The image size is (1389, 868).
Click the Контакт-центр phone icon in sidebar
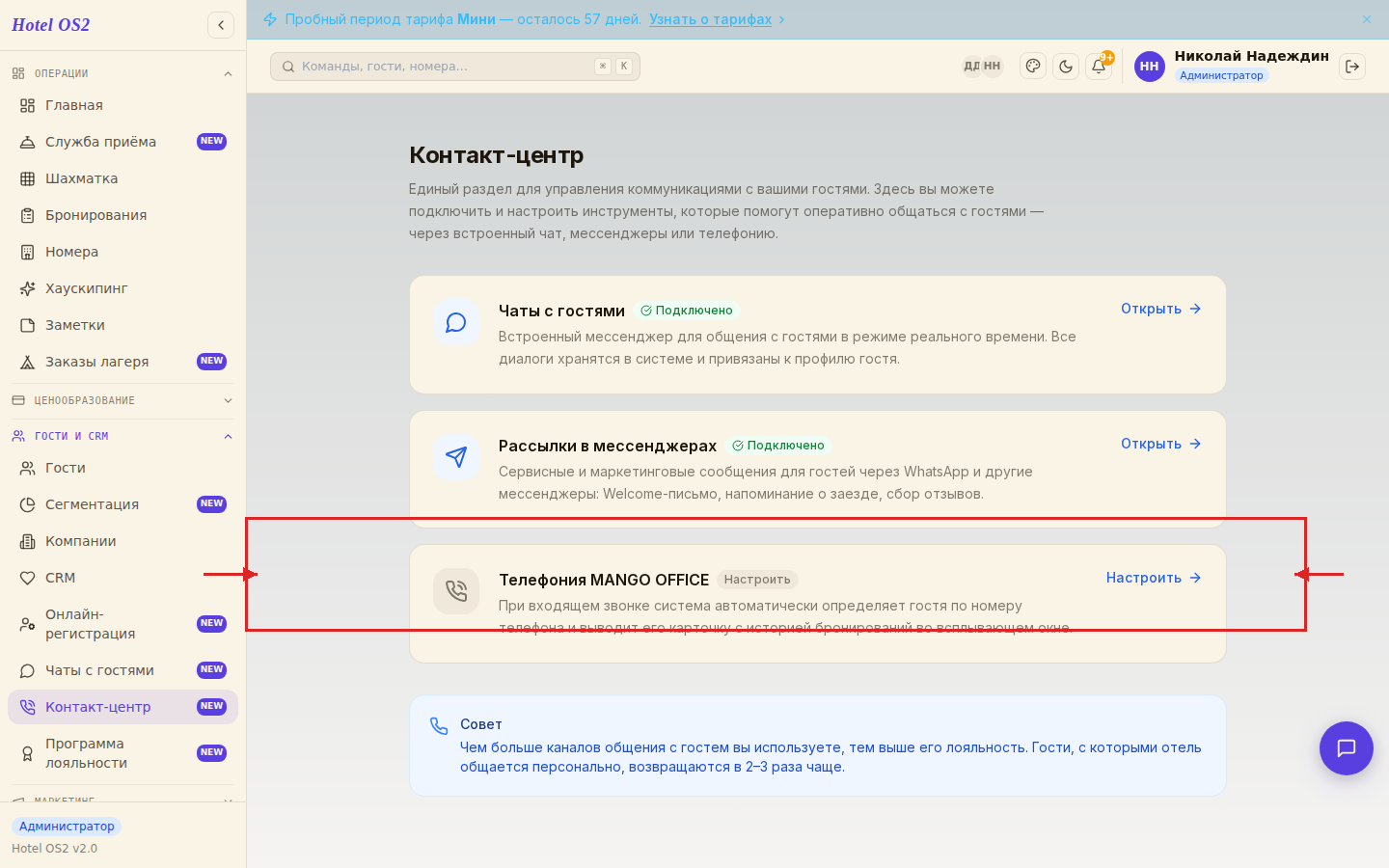pyautogui.click(x=28, y=707)
